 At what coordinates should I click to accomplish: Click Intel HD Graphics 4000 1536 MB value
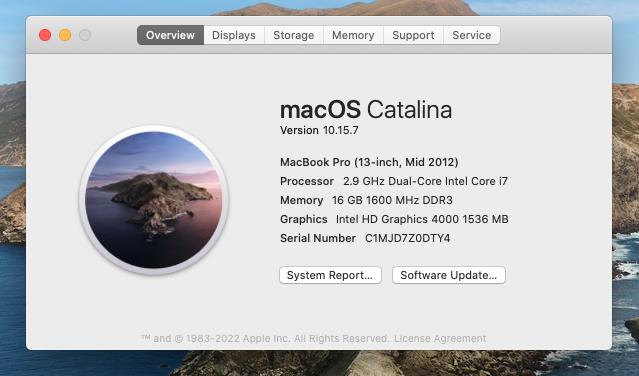422,219
